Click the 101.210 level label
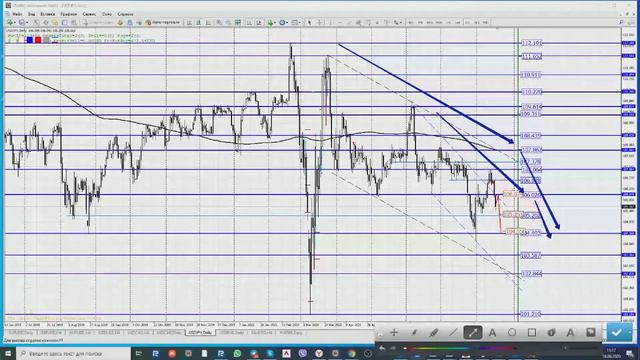This screenshot has height=360, width=640. (531, 314)
